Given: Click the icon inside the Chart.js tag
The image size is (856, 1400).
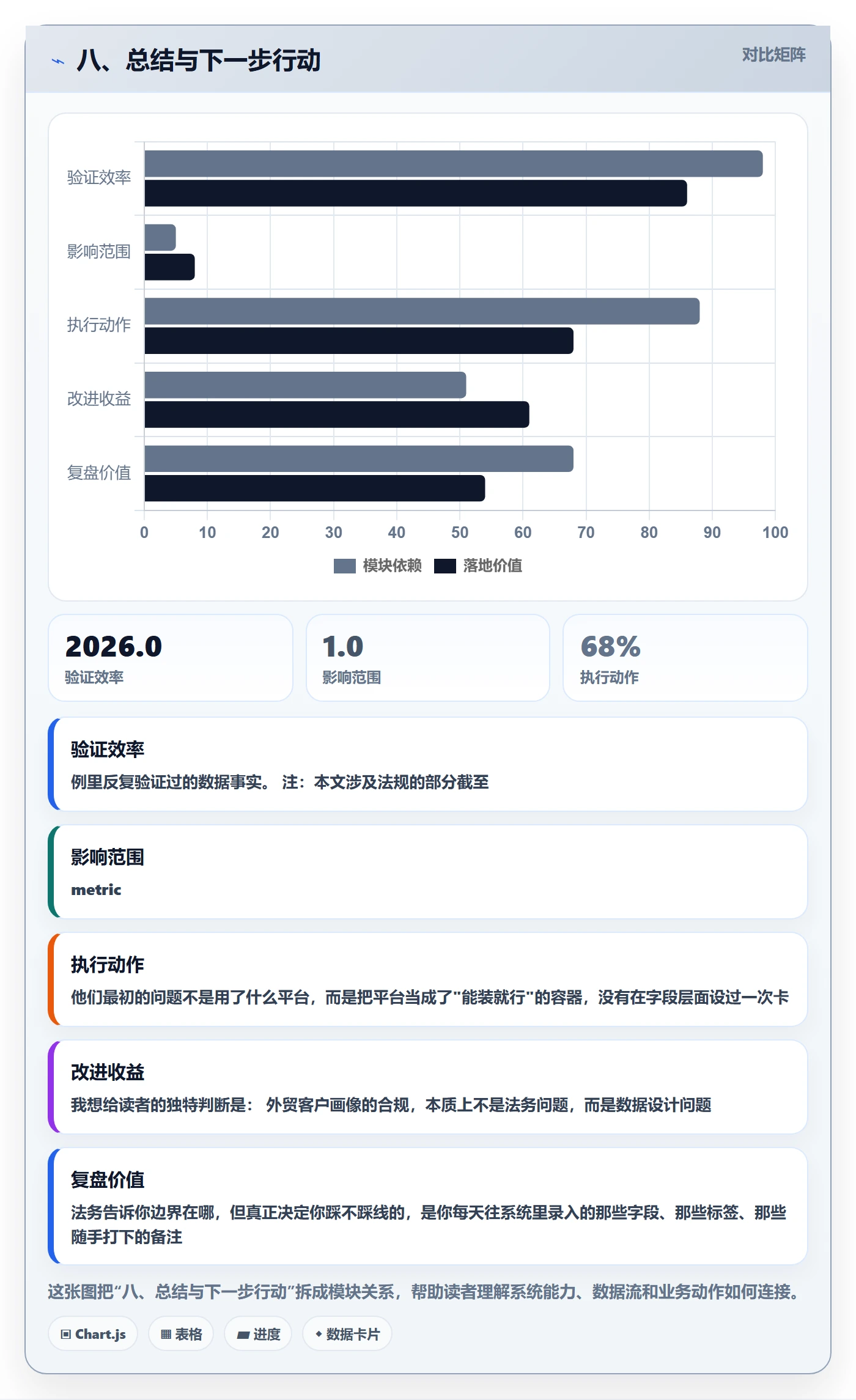Looking at the screenshot, I should pos(66,1334).
